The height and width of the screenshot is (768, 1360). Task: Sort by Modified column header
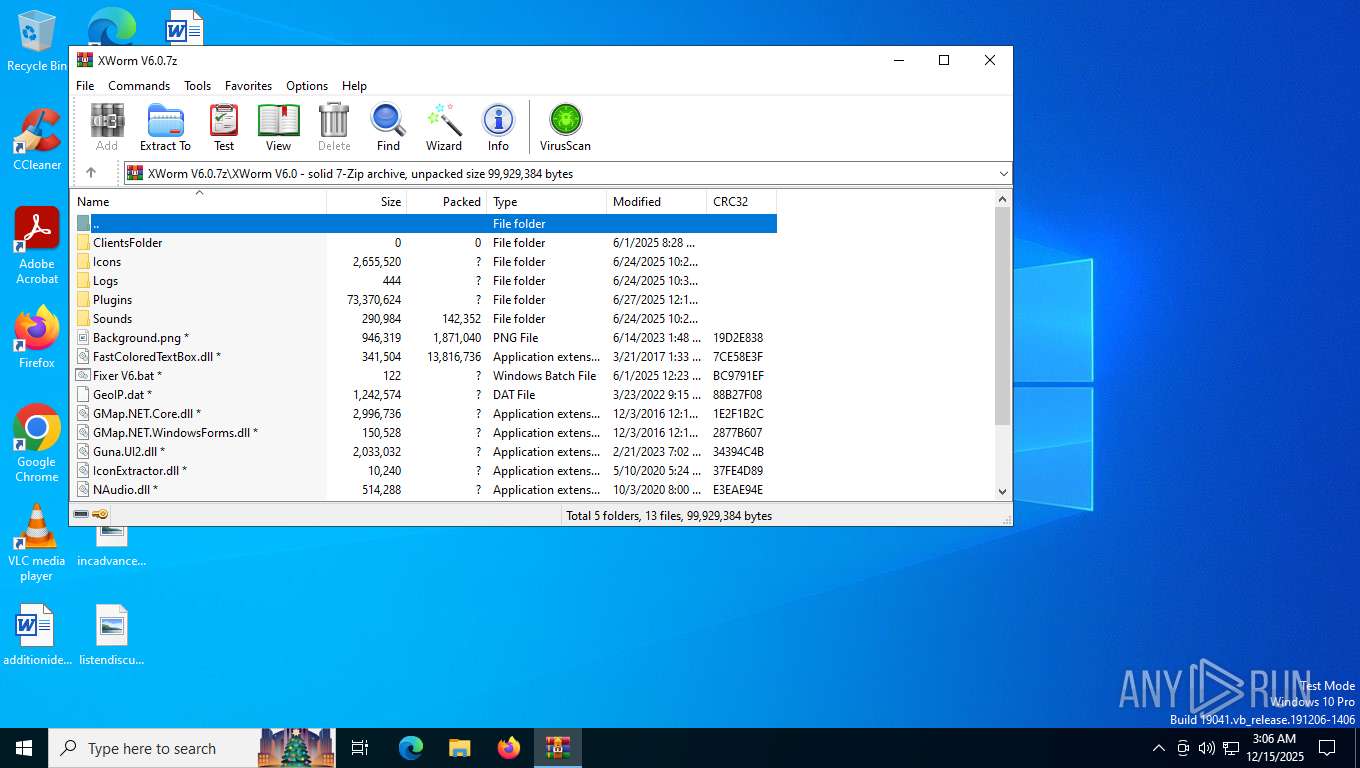tap(657, 202)
